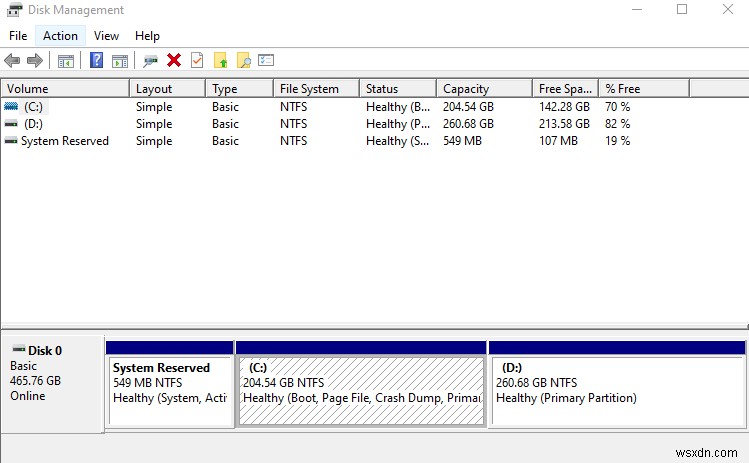Sort by the File System column header
This screenshot has height=463, width=749.
pyautogui.click(x=309, y=89)
